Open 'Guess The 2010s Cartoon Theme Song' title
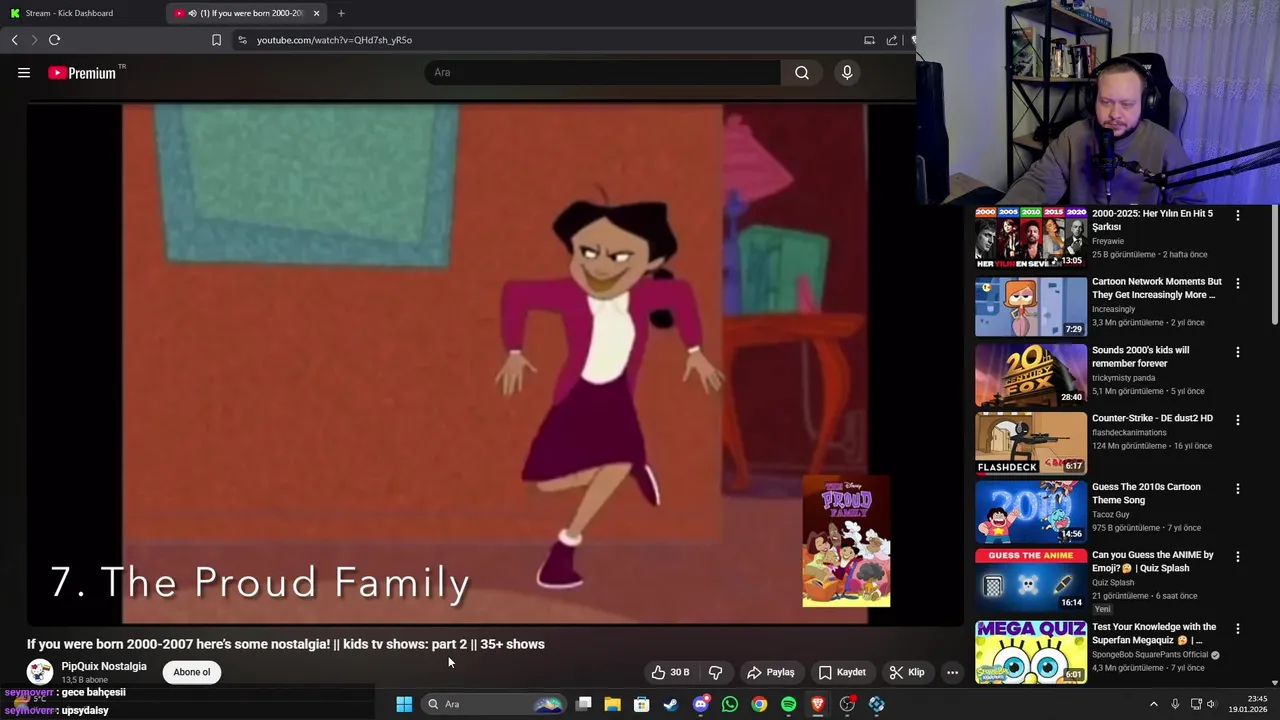The height and width of the screenshot is (720, 1280). [x=1146, y=493]
